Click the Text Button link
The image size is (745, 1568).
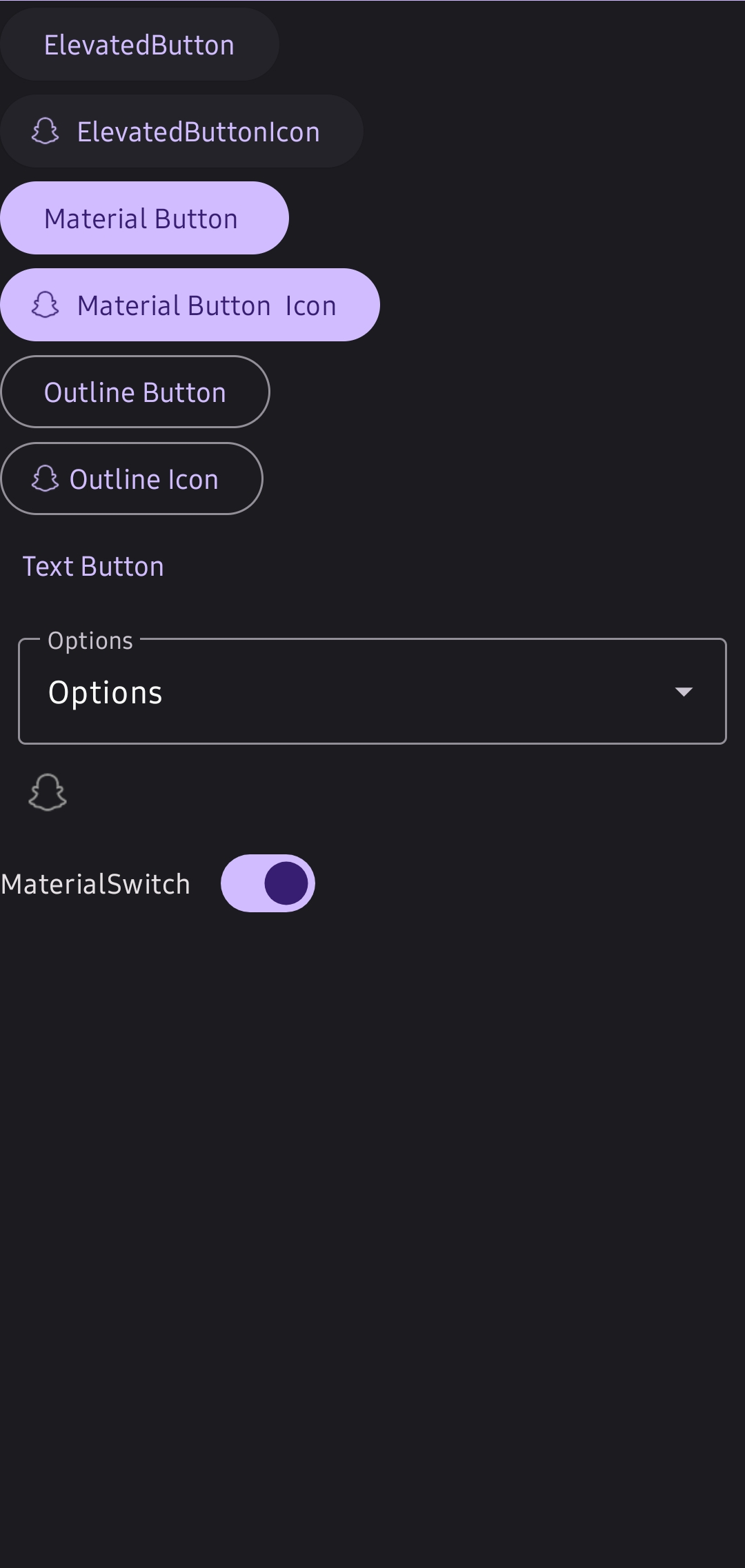click(93, 565)
